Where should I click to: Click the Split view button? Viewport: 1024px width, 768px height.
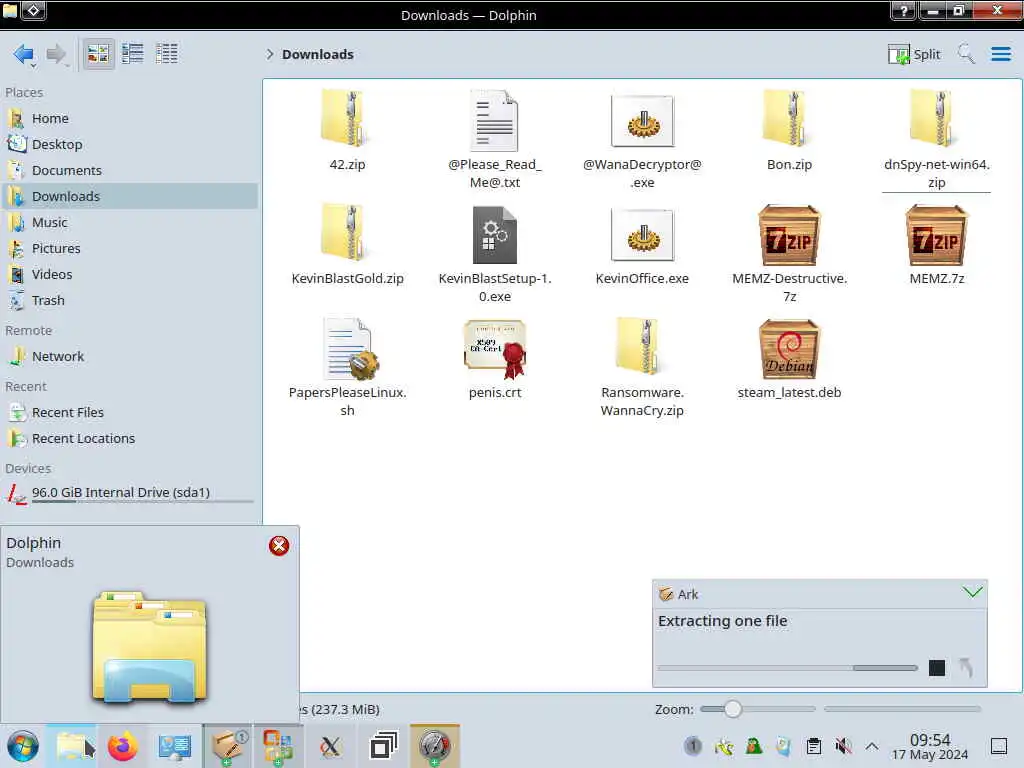[x=914, y=54]
